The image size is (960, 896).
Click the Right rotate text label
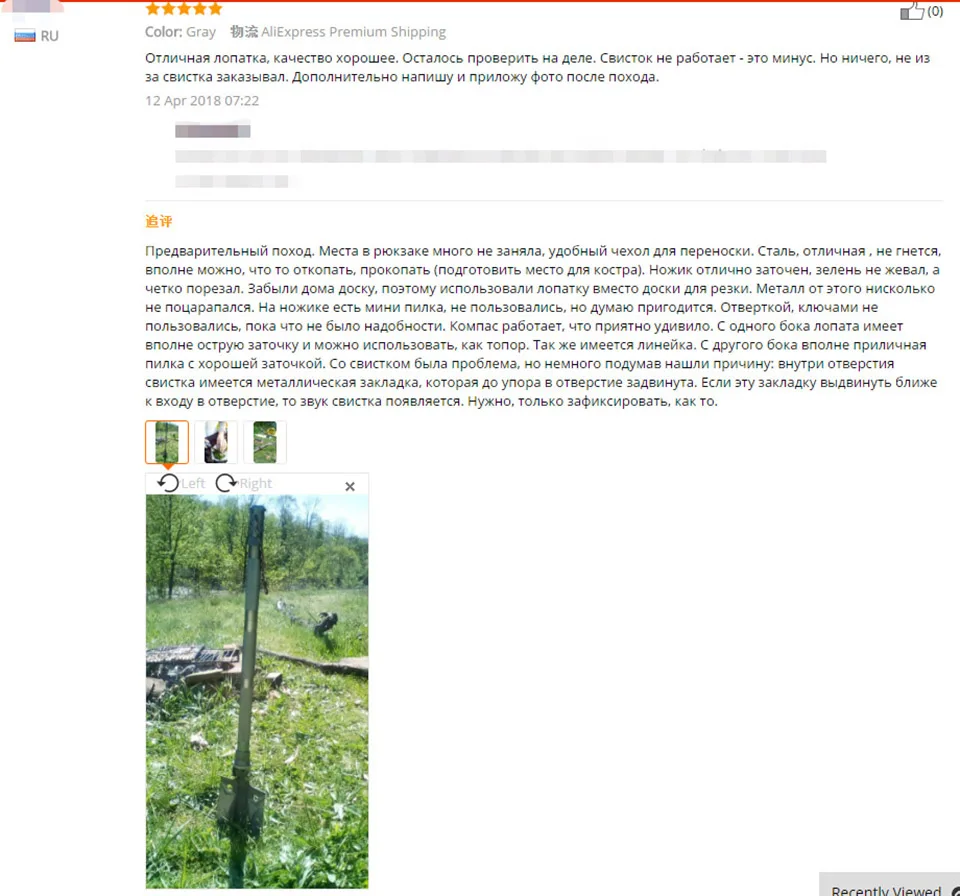pyautogui.click(x=255, y=483)
